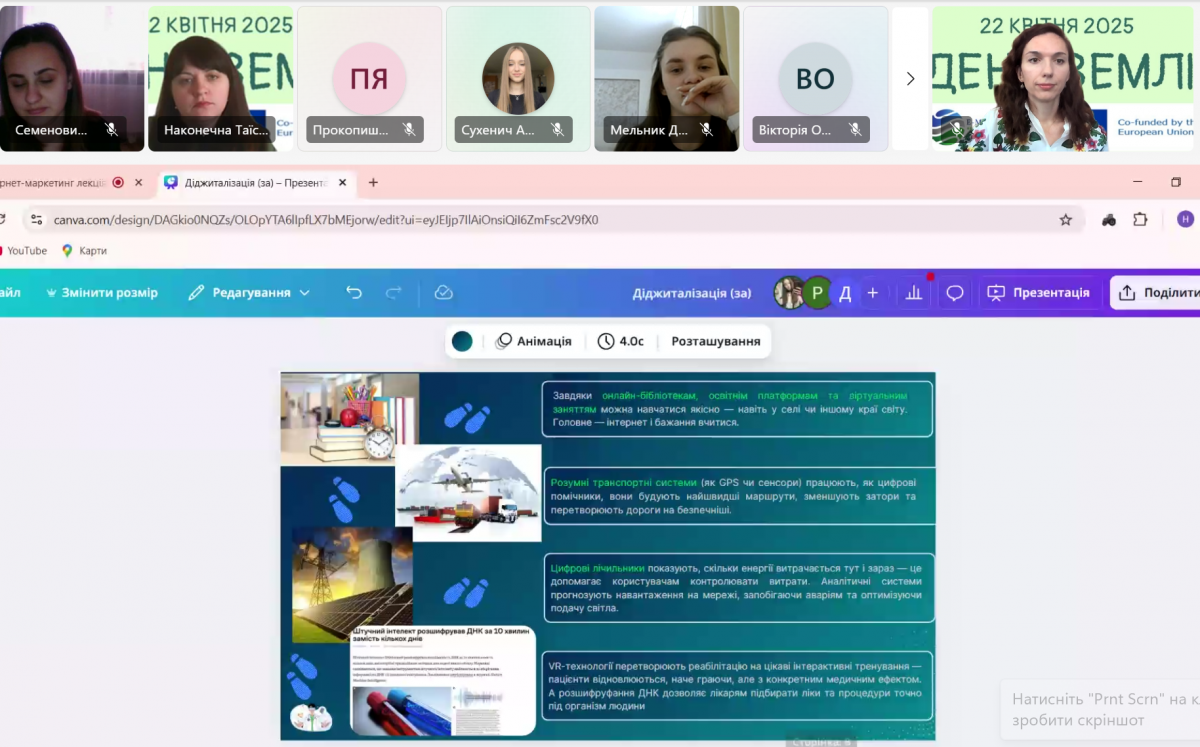Select the text box about VR-технології
The height and width of the screenshot is (747, 1200).
pyautogui.click(x=738, y=686)
